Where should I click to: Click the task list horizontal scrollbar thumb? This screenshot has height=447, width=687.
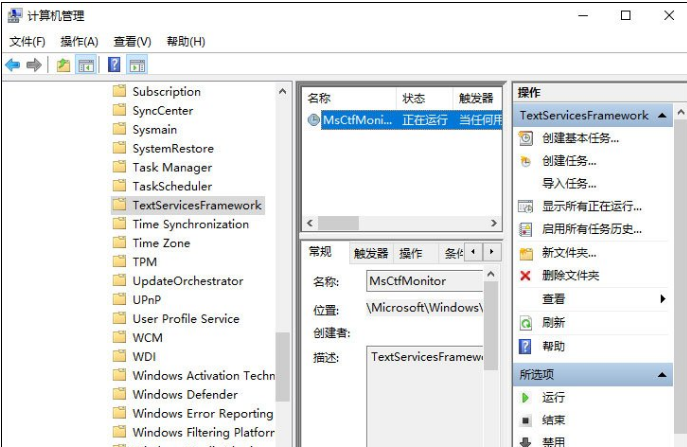point(338,223)
